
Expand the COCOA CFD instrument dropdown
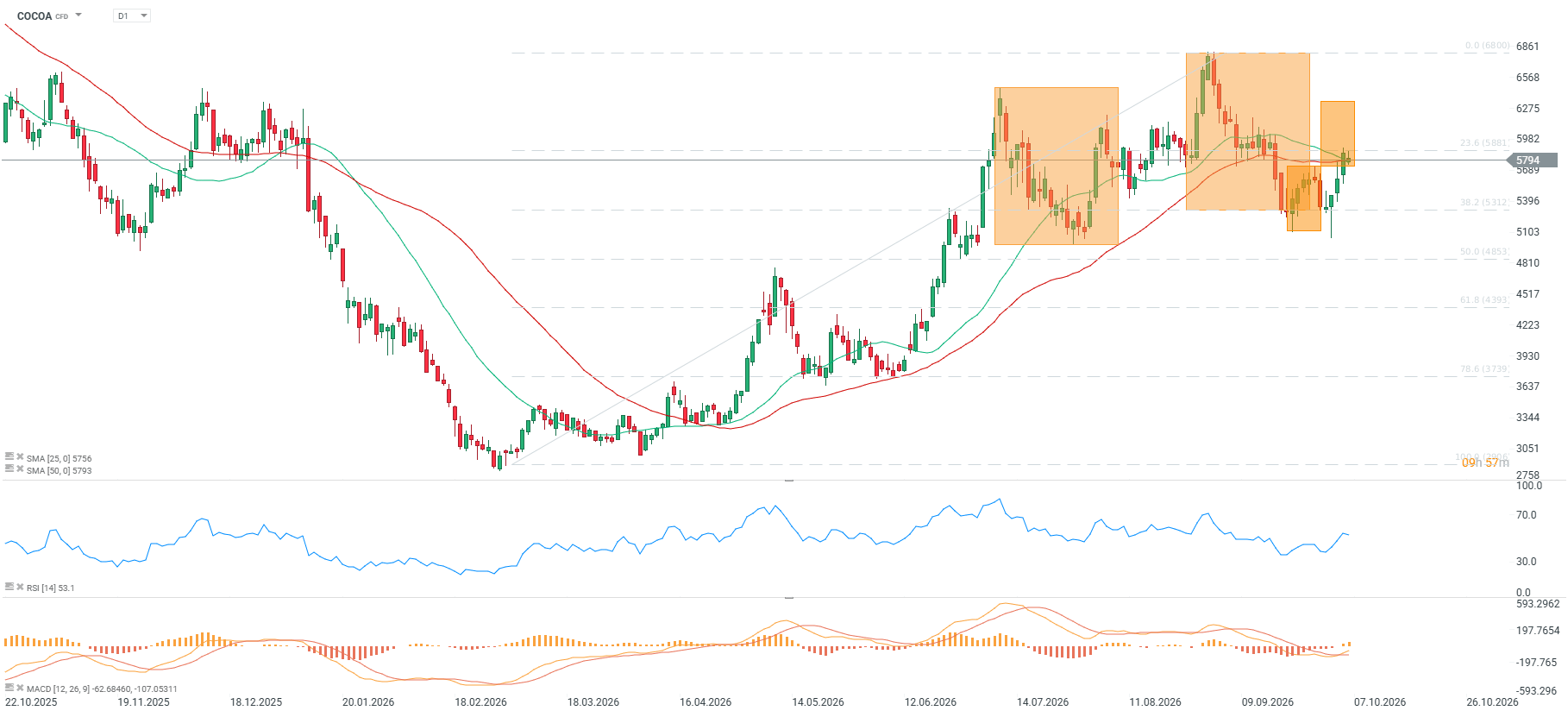78,16
